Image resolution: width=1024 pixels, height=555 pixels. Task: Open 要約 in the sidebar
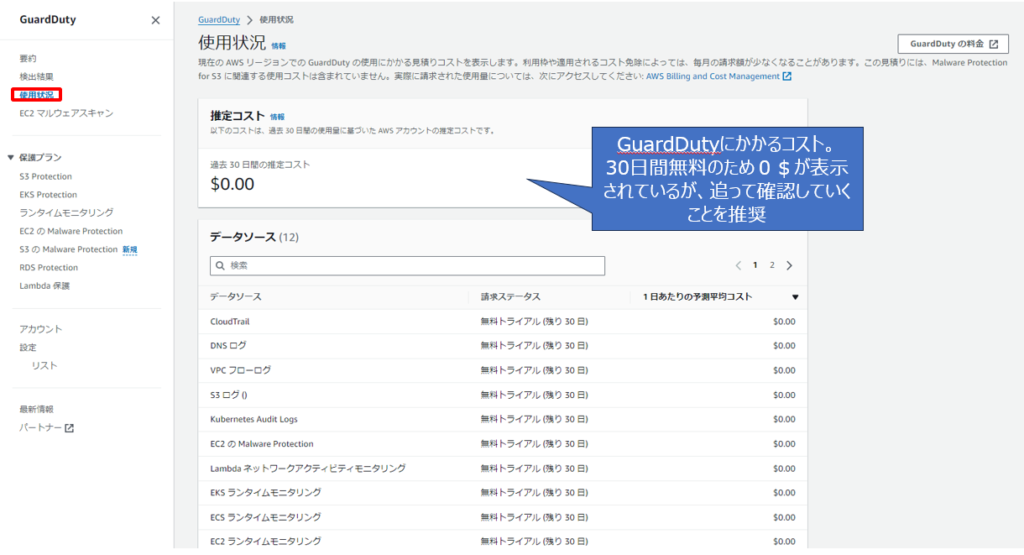[28, 58]
